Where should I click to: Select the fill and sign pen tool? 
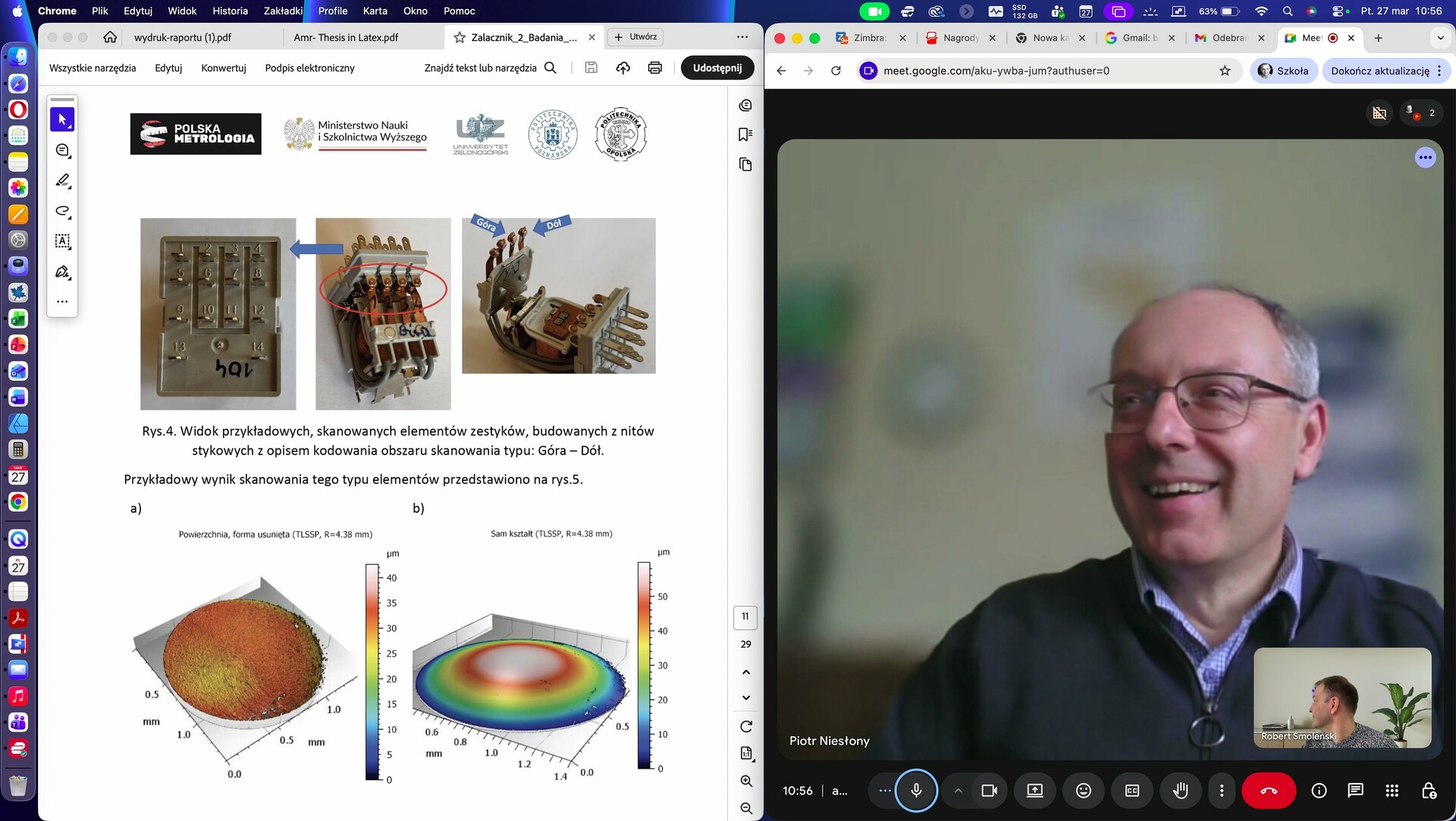click(x=62, y=272)
